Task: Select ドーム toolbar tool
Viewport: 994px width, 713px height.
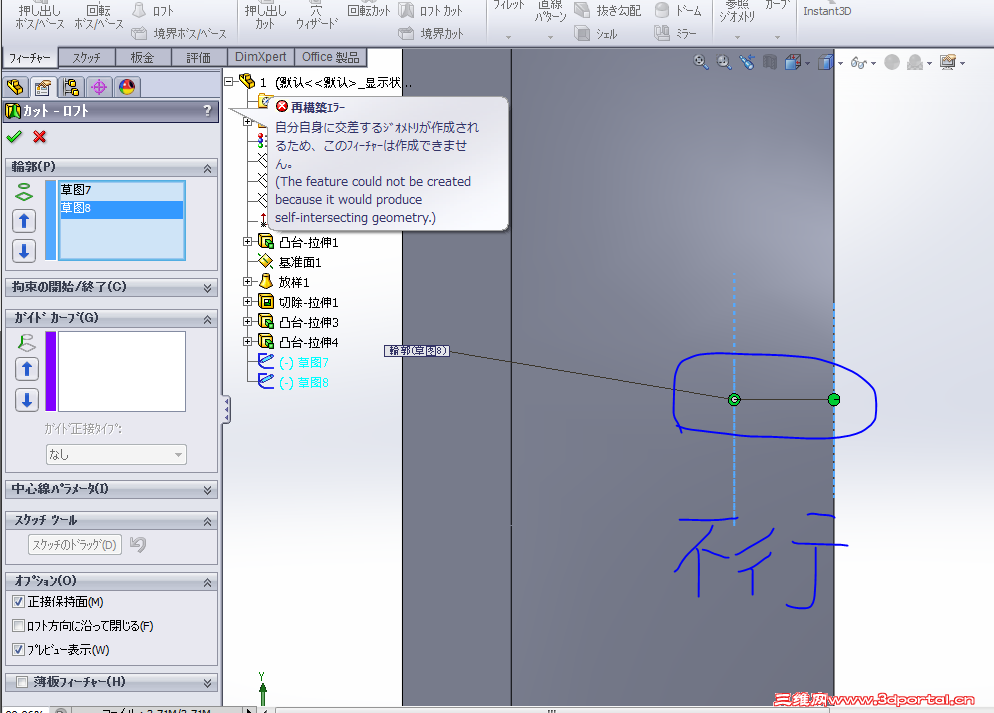Action: coord(678,11)
